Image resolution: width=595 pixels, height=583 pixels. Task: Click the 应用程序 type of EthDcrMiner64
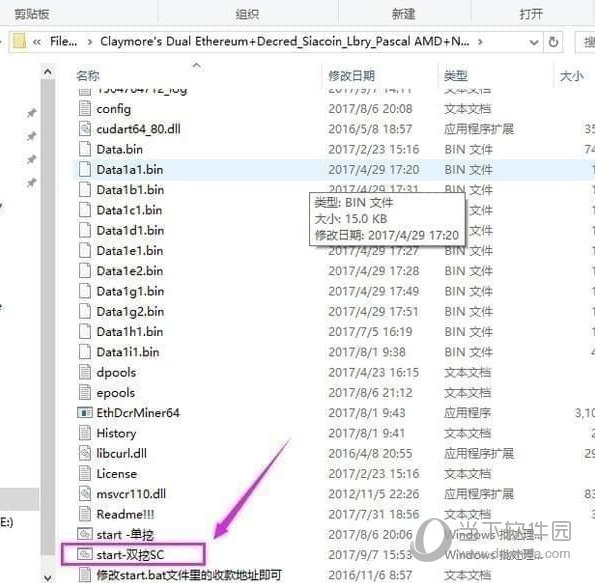point(468,413)
